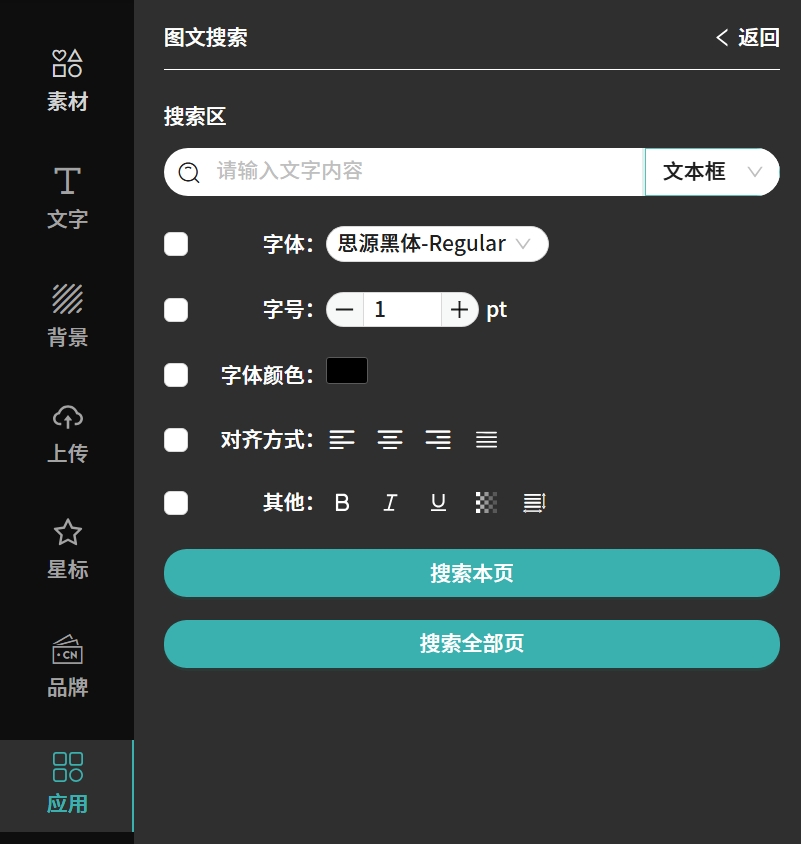Select the justify align icon
The height and width of the screenshot is (844, 801).
[x=486, y=440]
